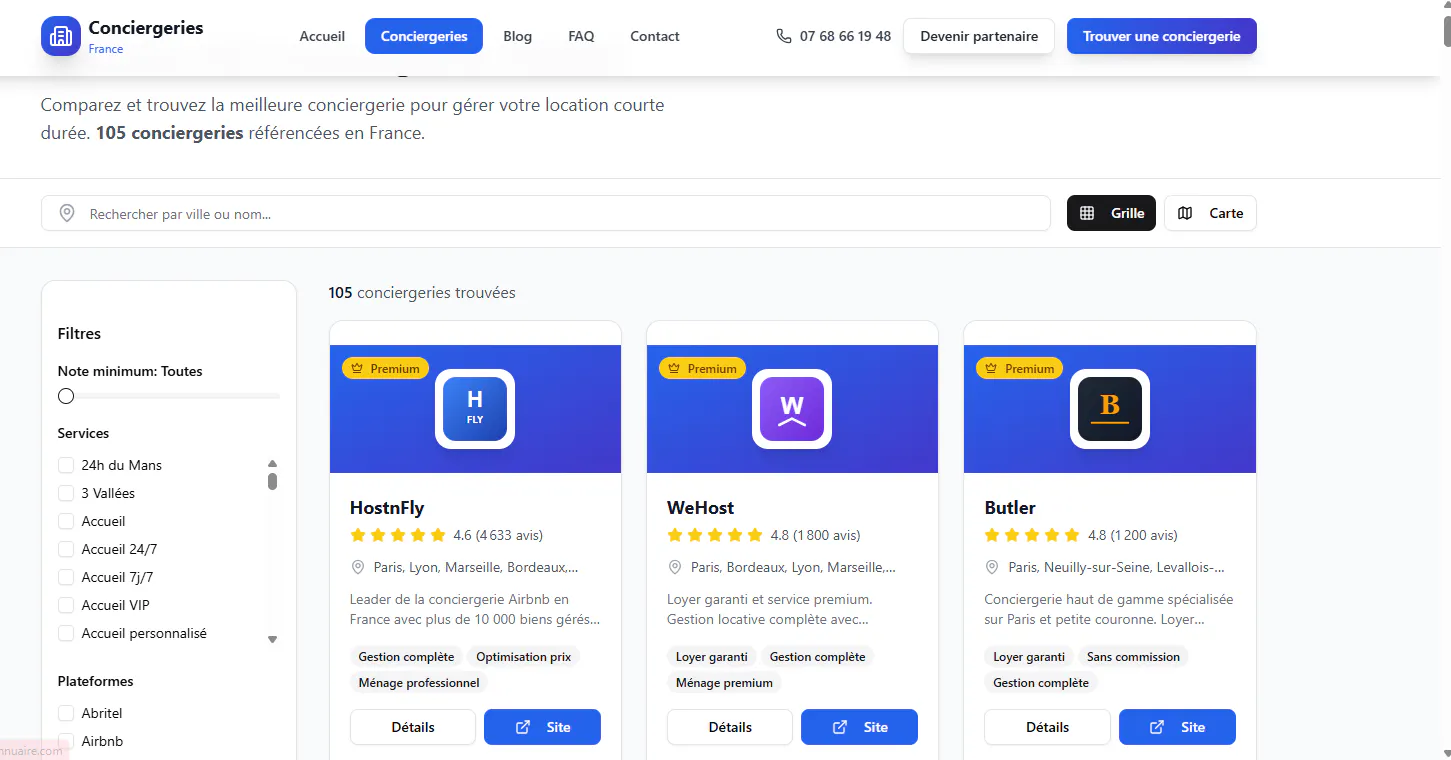This screenshot has width=1451, height=760.
Task: Enable the Accueil 24/7 service filter
Action: pyautogui.click(x=66, y=549)
